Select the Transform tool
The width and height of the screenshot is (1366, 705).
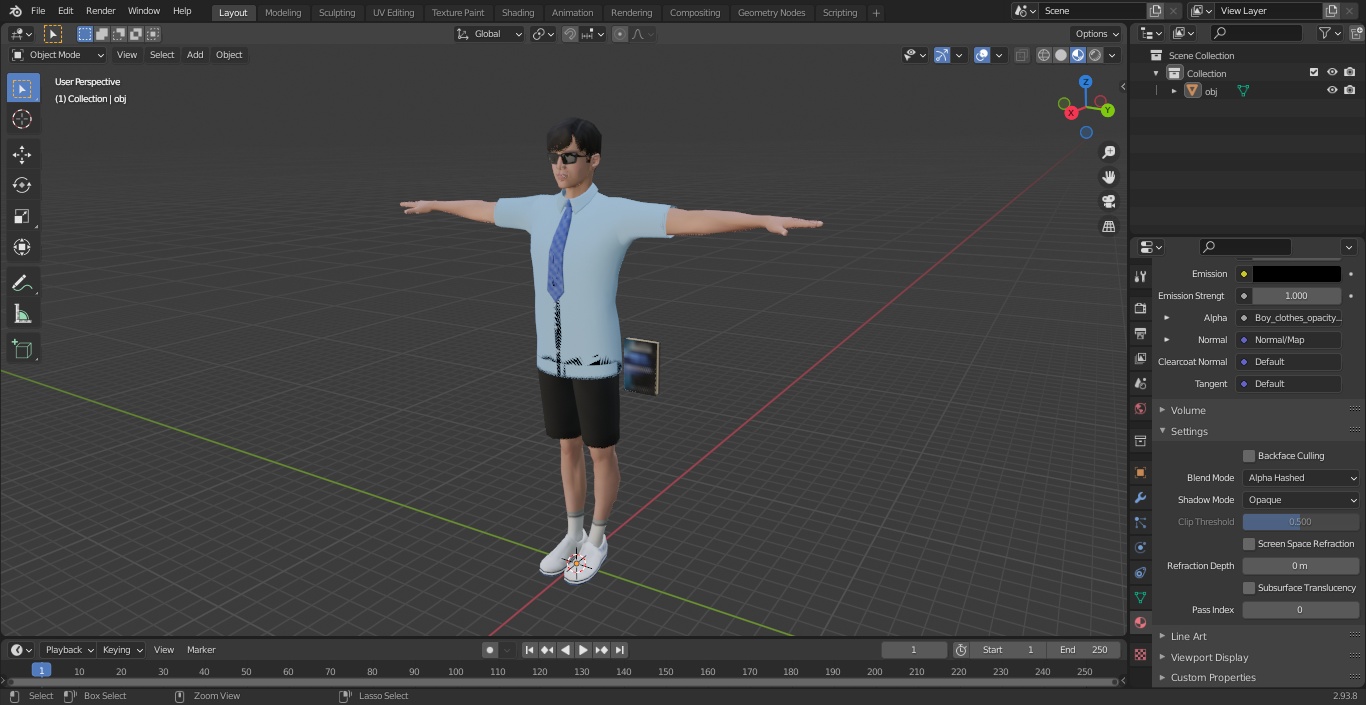coord(22,247)
